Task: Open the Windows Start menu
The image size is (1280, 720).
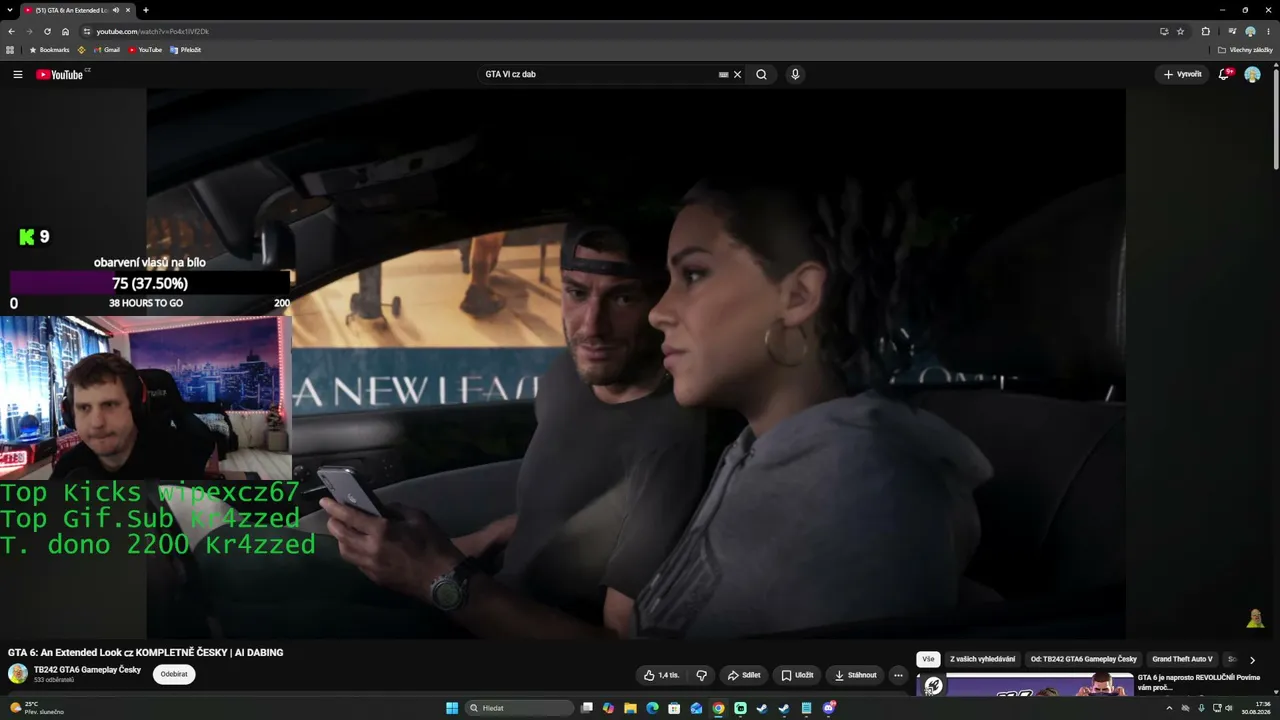Action: pyautogui.click(x=452, y=708)
